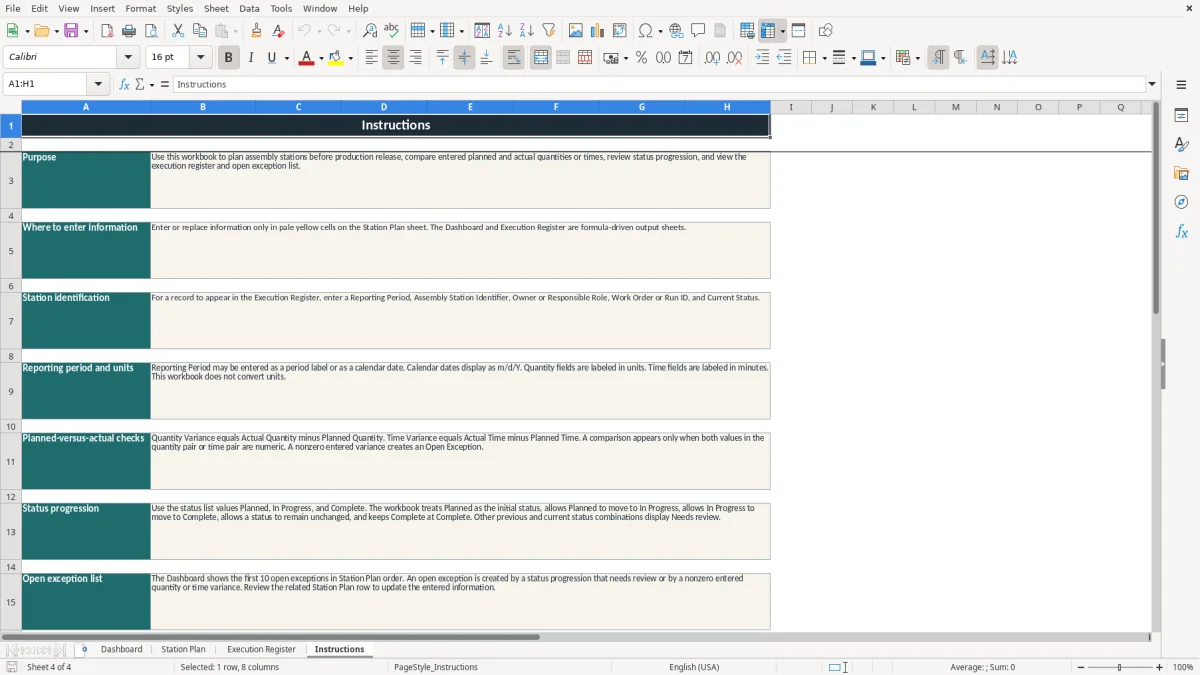The height and width of the screenshot is (675, 1200).
Task: Toggle AutoFilter funnel icon
Action: point(549,31)
